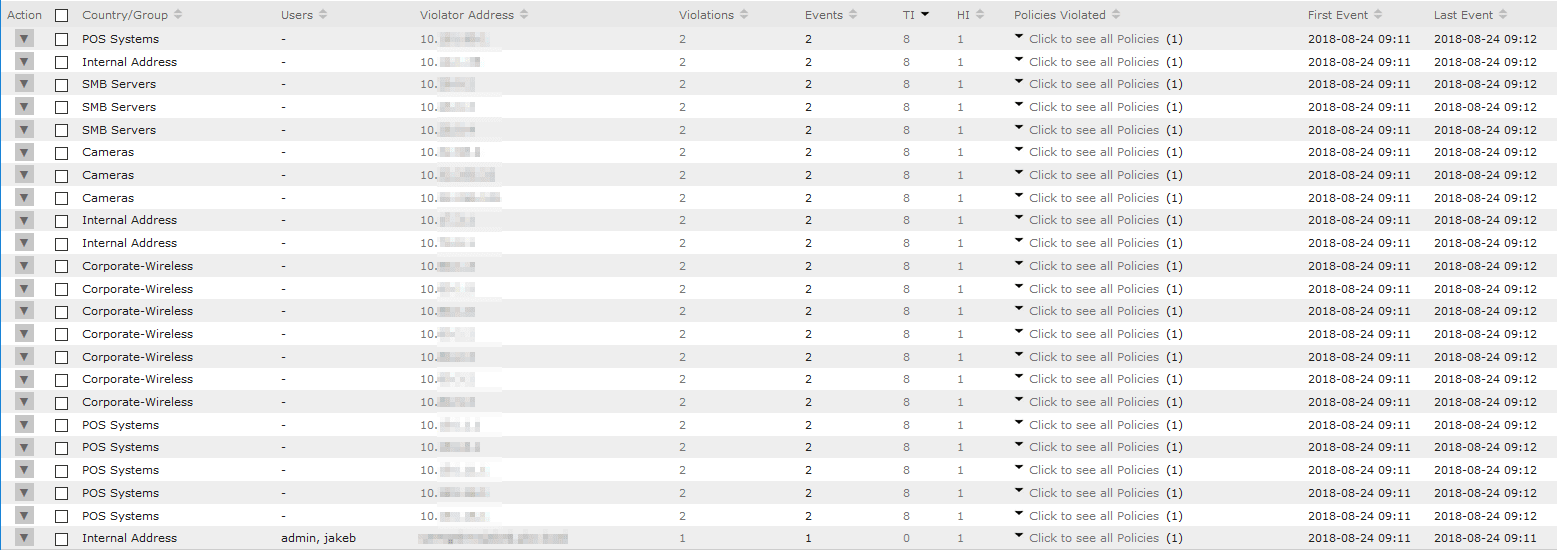Sort by Last Event column arrows
Viewport: 1558px width, 550px height.
click(1502, 15)
